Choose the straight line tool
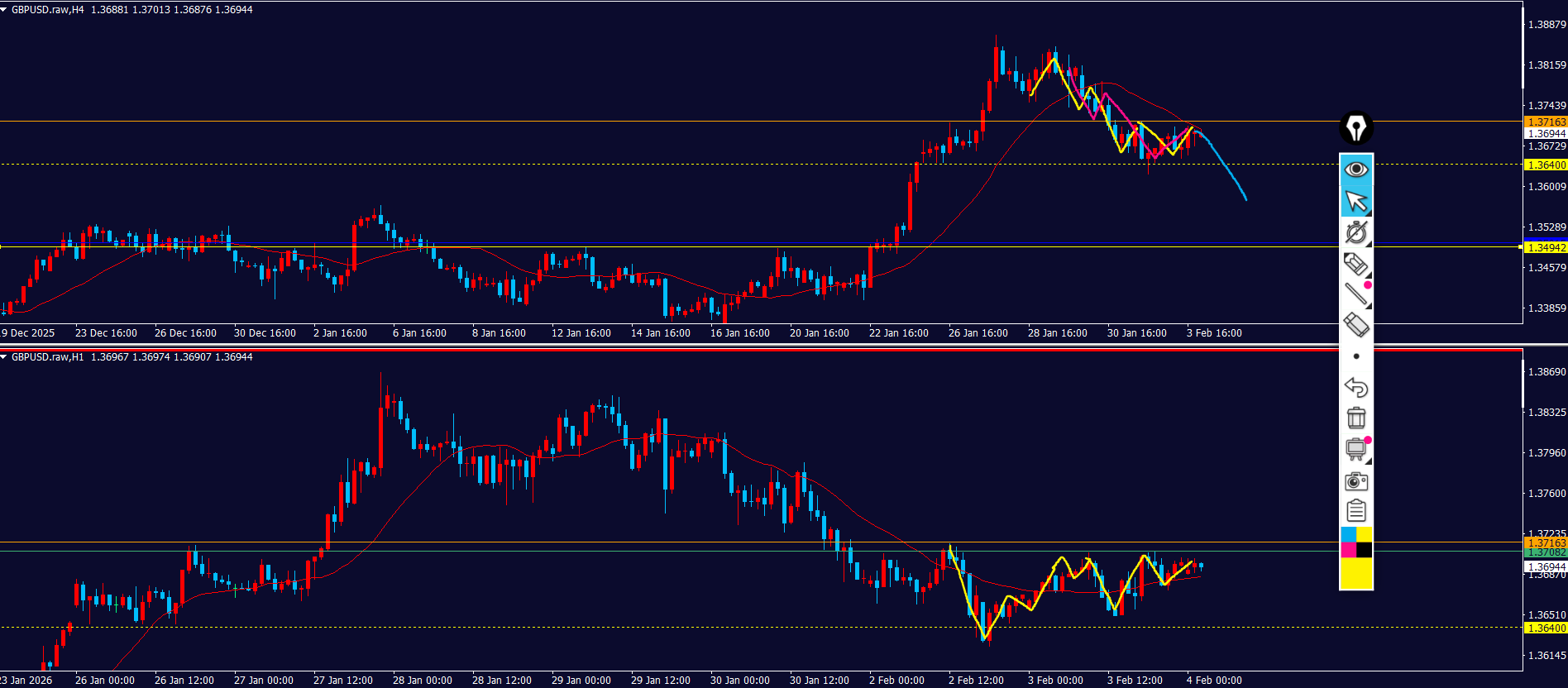The image size is (1568, 688). [x=1356, y=294]
